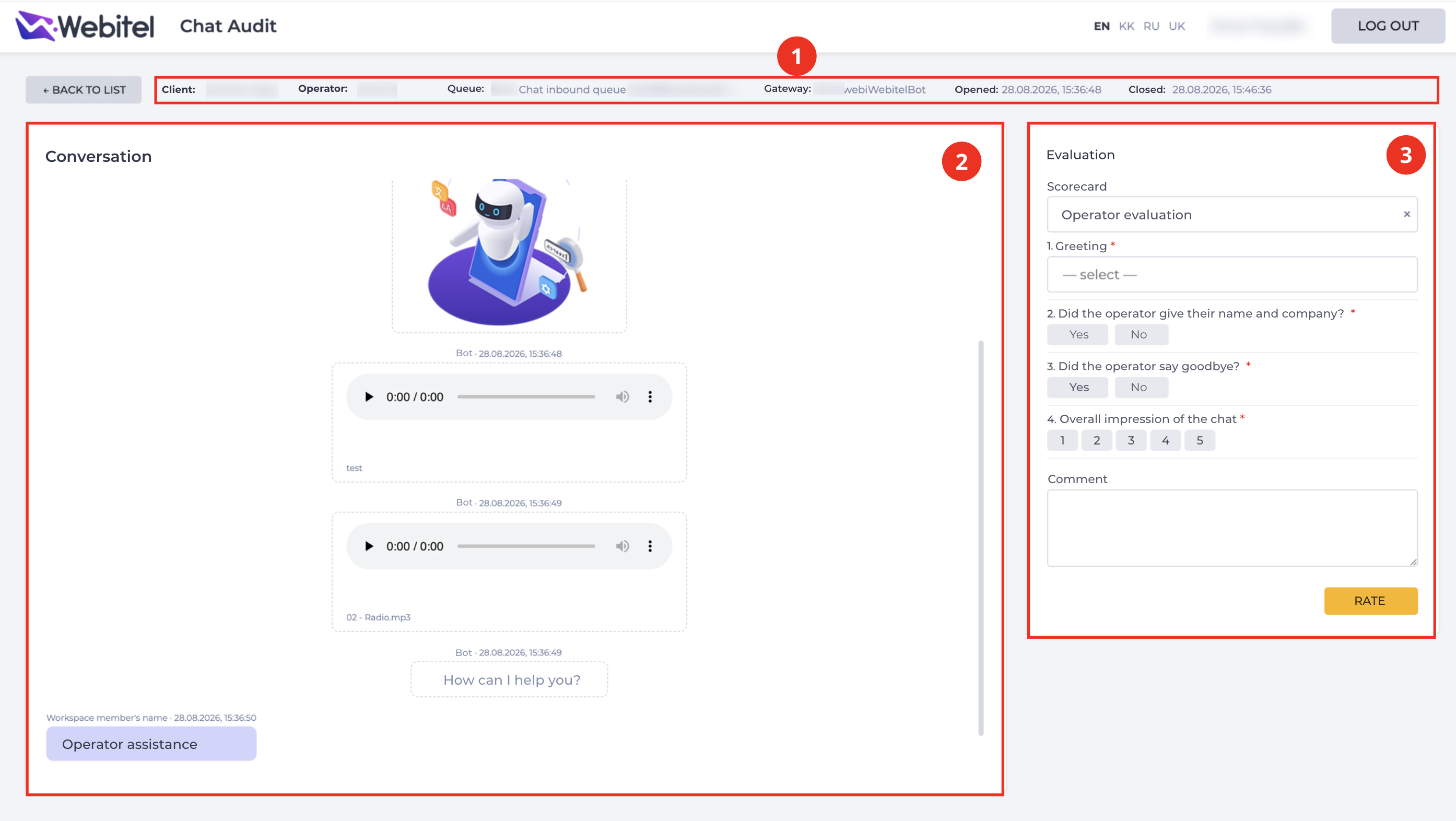The height and width of the screenshot is (821, 1456).
Task: Click the '02 - Radio.mp3' file name
Action: (378, 617)
